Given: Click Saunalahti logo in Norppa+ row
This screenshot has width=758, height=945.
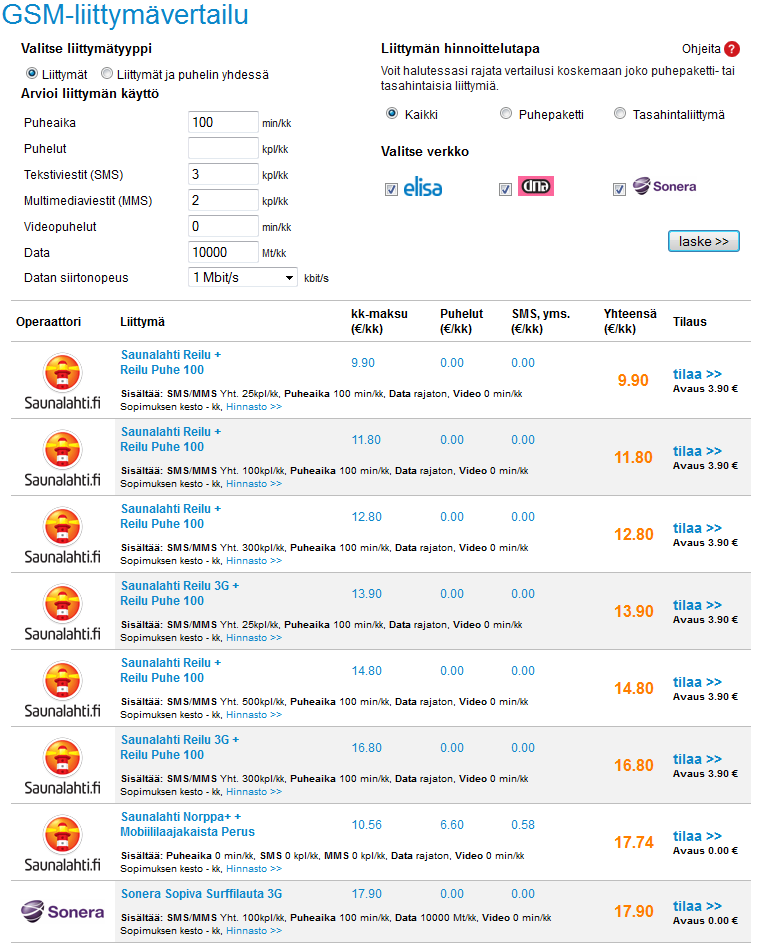Looking at the screenshot, I should click(62, 844).
